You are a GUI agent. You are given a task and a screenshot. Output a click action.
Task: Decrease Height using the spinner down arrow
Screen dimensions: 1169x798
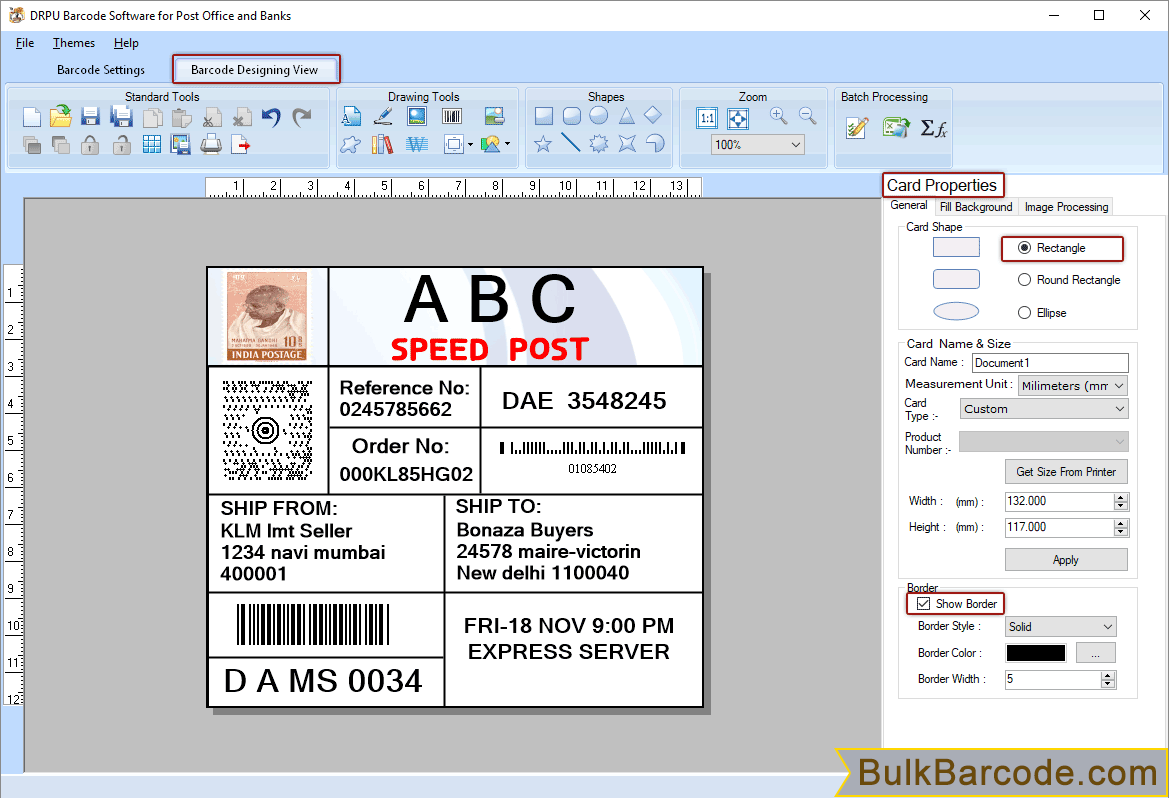[x=1121, y=532]
